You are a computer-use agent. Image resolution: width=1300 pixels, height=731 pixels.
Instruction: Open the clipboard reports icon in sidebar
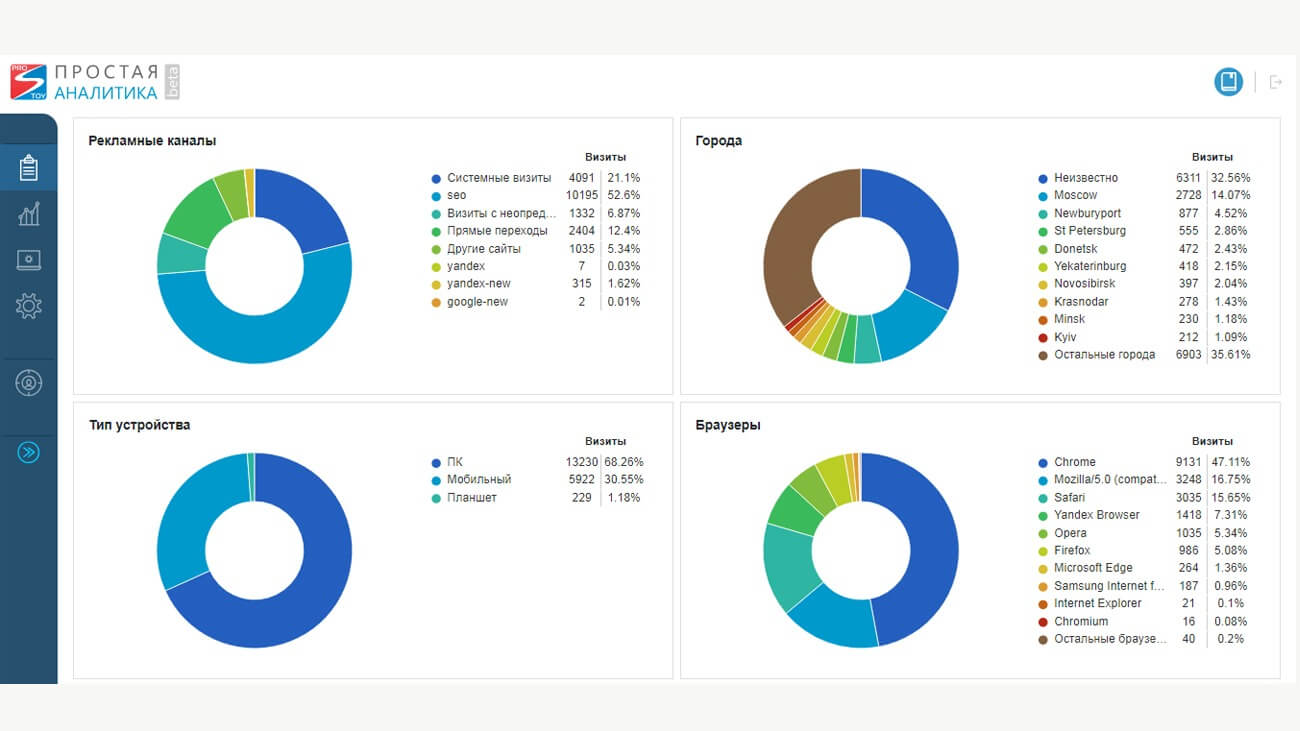click(x=28, y=167)
